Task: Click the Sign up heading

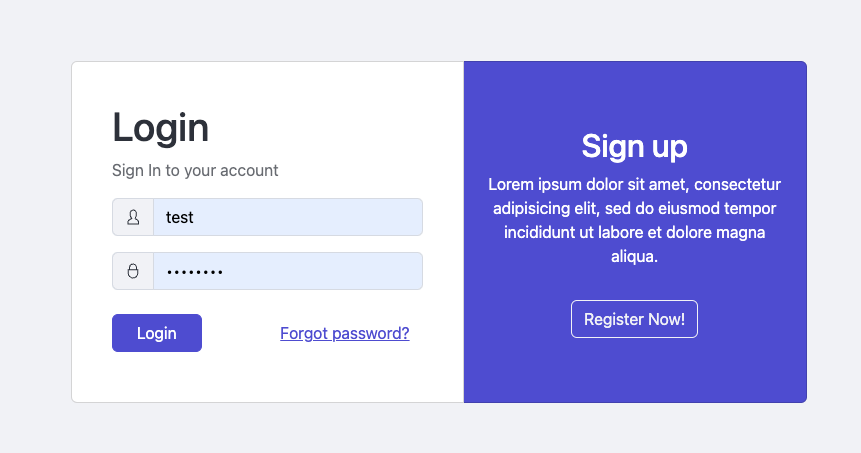Action: [x=634, y=147]
